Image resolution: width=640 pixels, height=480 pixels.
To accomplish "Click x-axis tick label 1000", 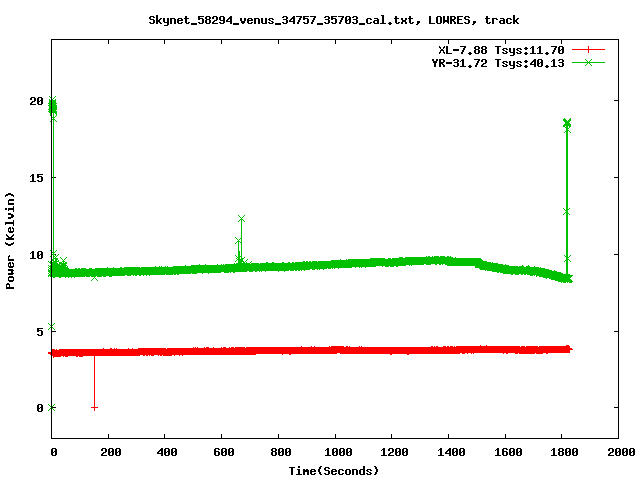I will coord(338,452).
